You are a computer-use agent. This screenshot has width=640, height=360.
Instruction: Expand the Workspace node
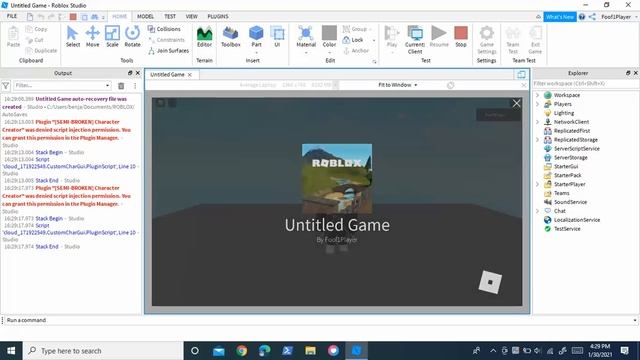coord(538,95)
